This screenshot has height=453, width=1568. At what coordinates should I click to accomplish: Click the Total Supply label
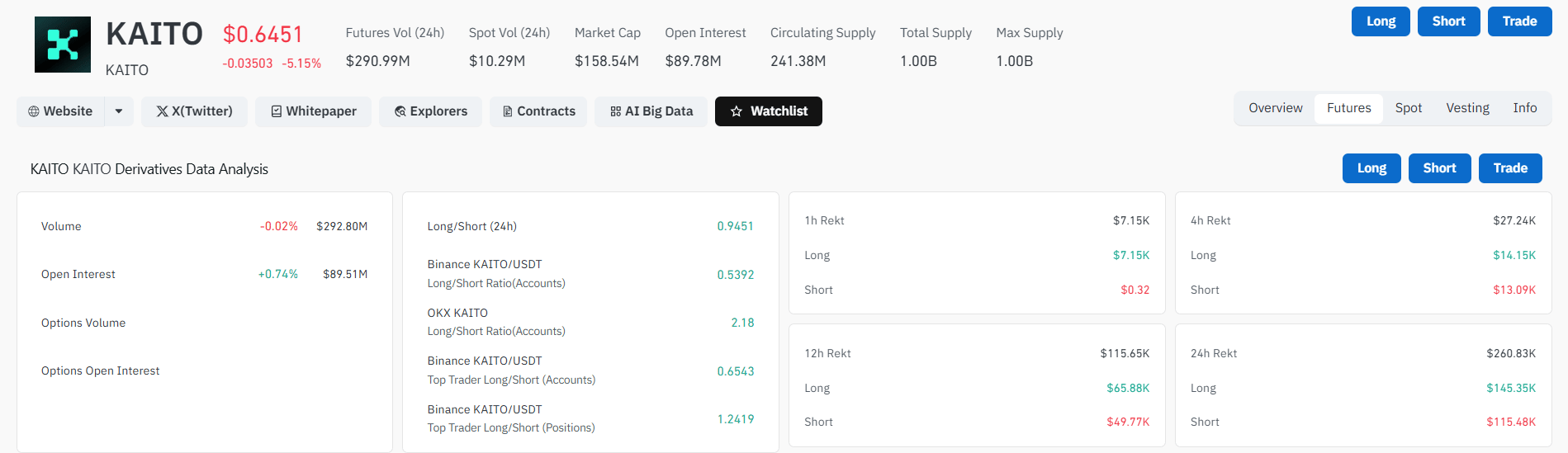click(x=936, y=33)
